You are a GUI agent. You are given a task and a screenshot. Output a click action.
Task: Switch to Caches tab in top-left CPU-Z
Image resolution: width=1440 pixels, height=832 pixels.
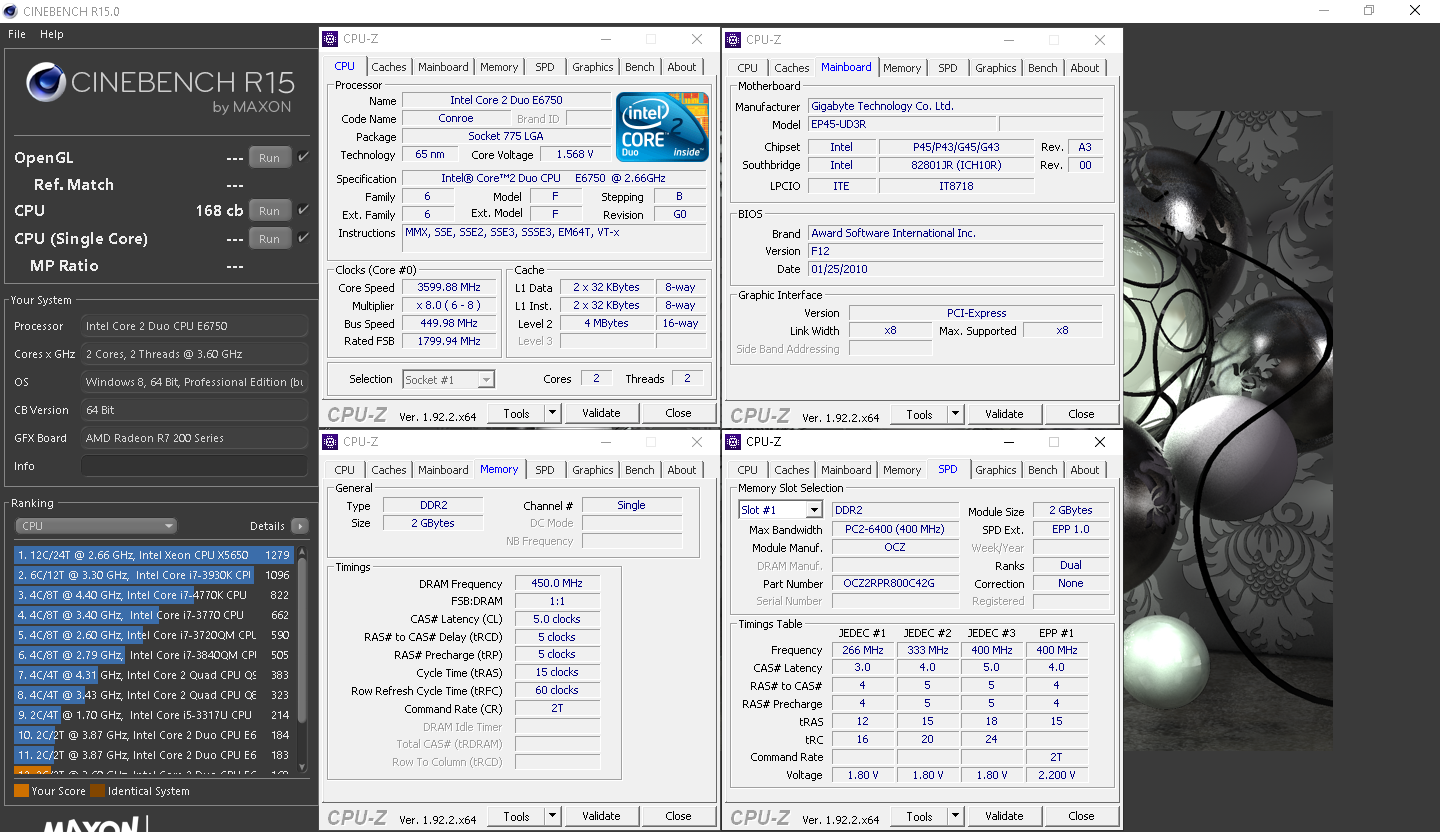pyautogui.click(x=389, y=67)
